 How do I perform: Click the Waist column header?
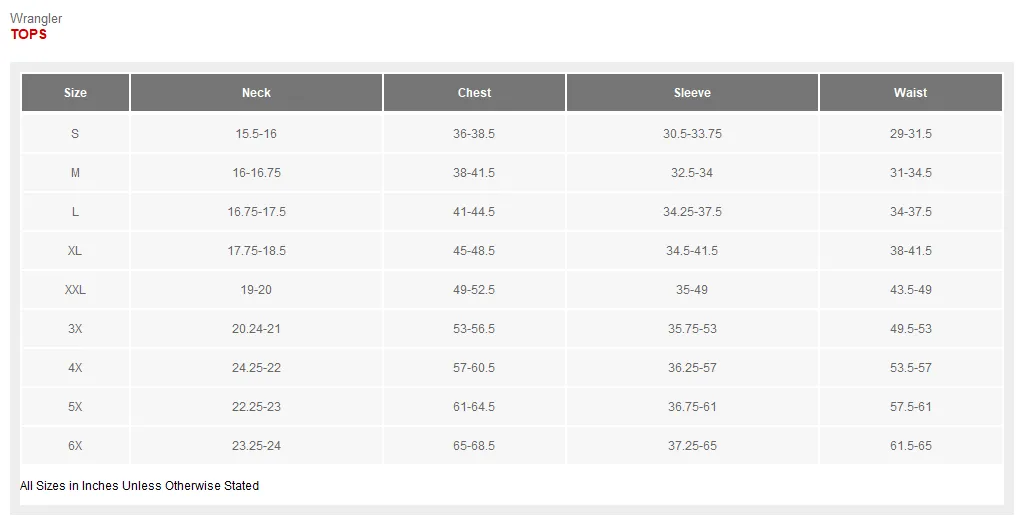tap(910, 93)
